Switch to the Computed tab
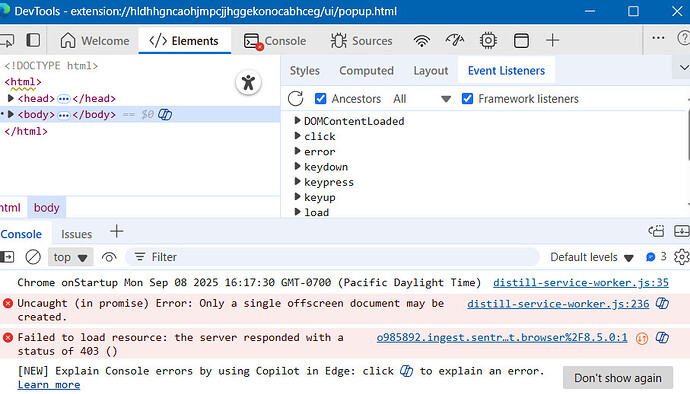Viewport: 690px width, 394px height. point(366,70)
